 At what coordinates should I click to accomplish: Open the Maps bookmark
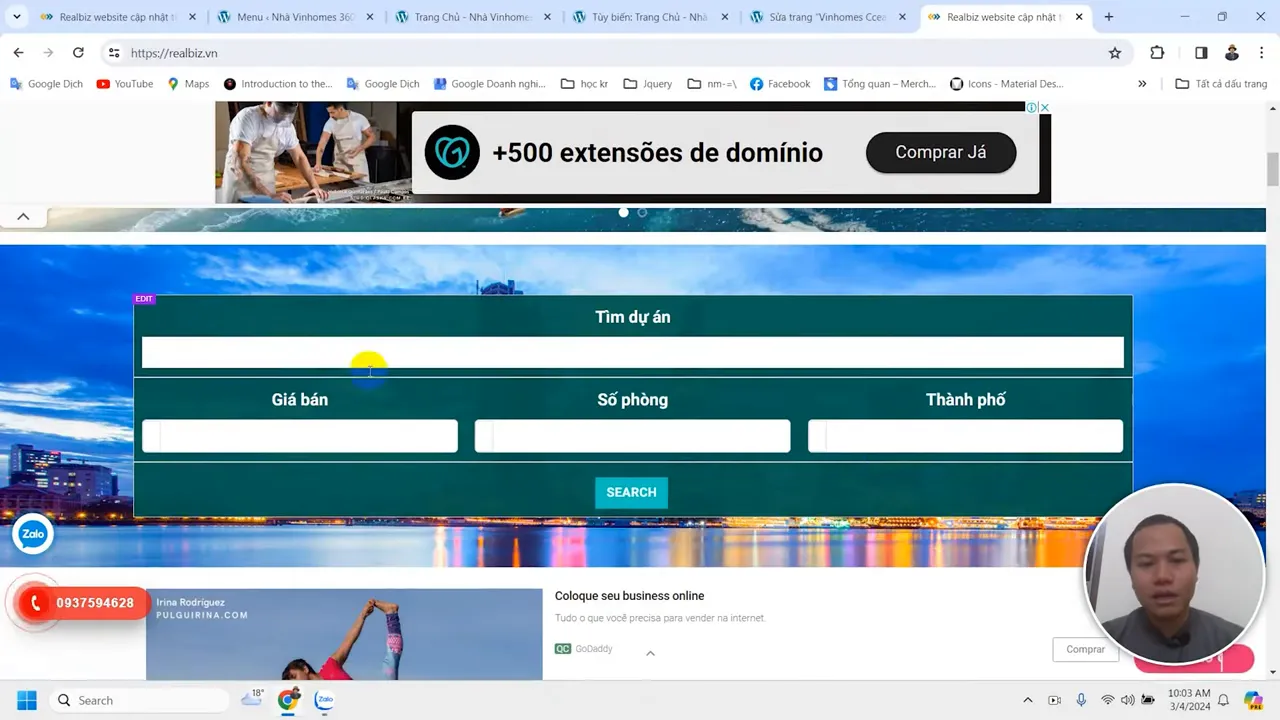click(188, 84)
